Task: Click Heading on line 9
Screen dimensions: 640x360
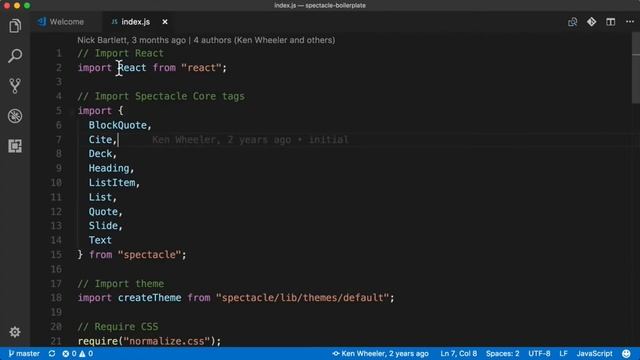Action: 109,168
